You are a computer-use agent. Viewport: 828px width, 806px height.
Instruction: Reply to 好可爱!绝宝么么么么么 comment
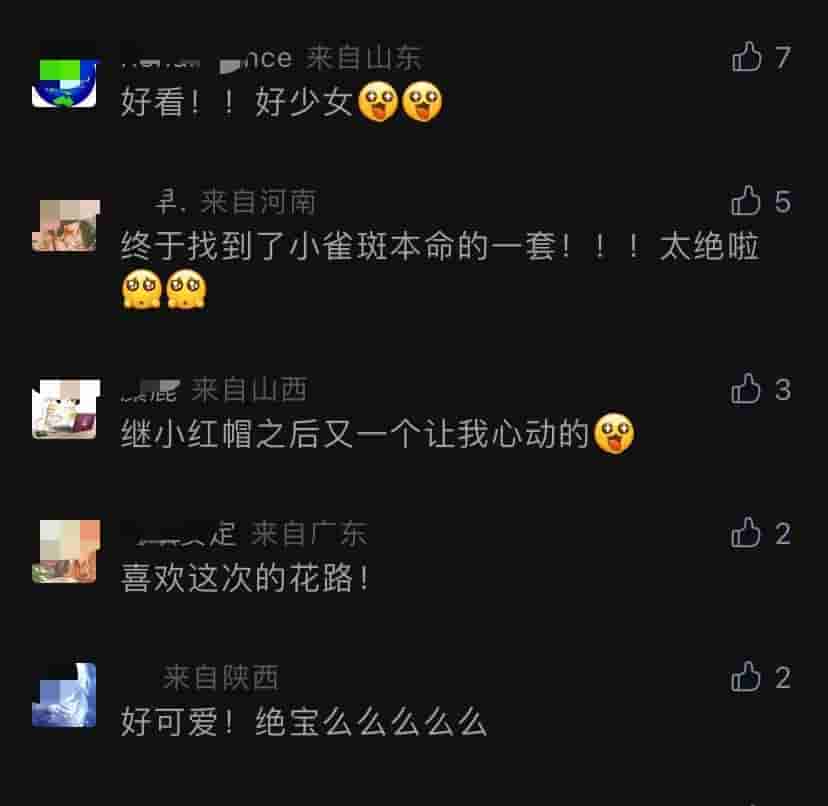pos(304,721)
